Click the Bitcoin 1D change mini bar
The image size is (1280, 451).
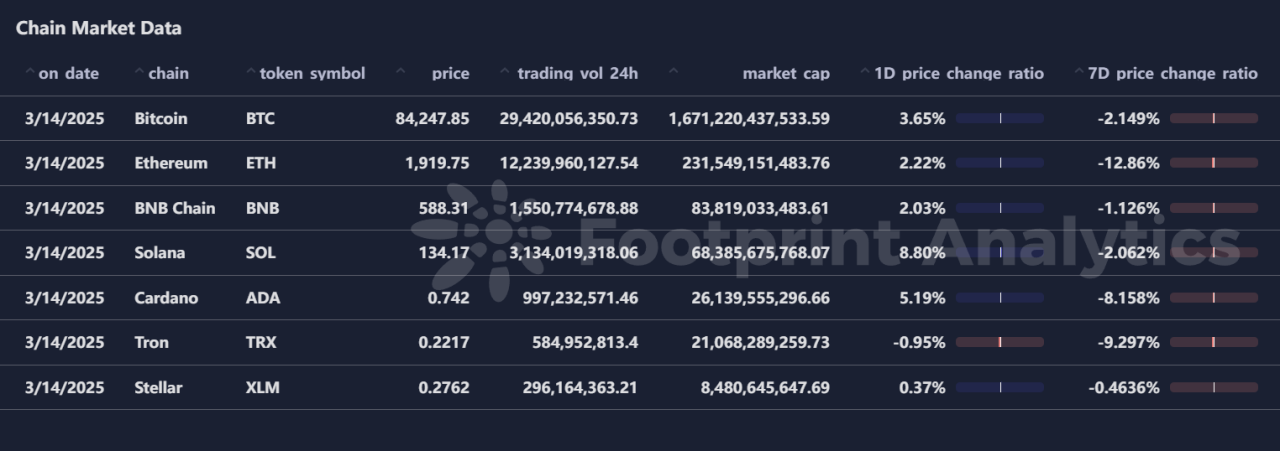pos(1000,118)
